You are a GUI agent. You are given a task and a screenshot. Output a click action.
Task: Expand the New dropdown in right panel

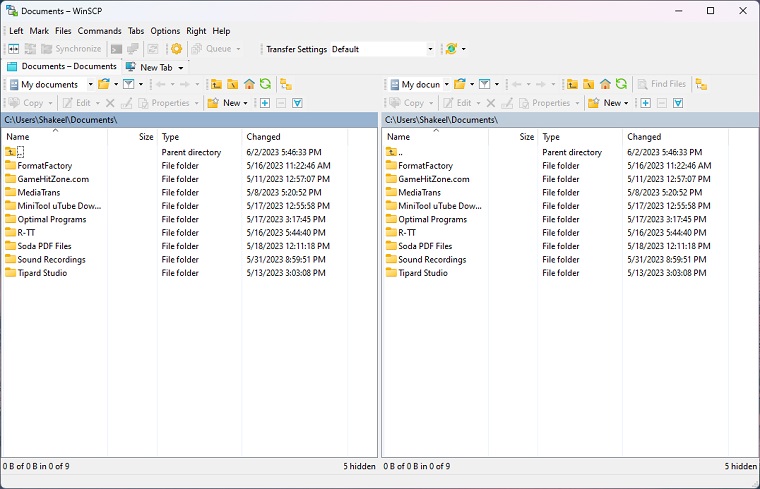coord(627,103)
